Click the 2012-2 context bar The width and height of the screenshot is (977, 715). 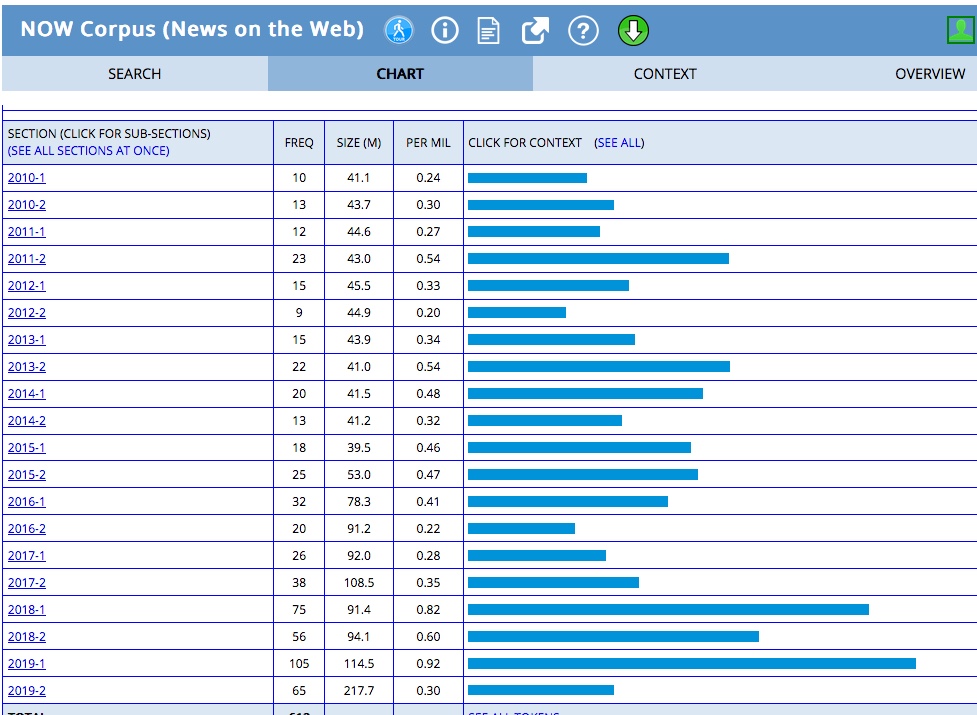pos(517,313)
